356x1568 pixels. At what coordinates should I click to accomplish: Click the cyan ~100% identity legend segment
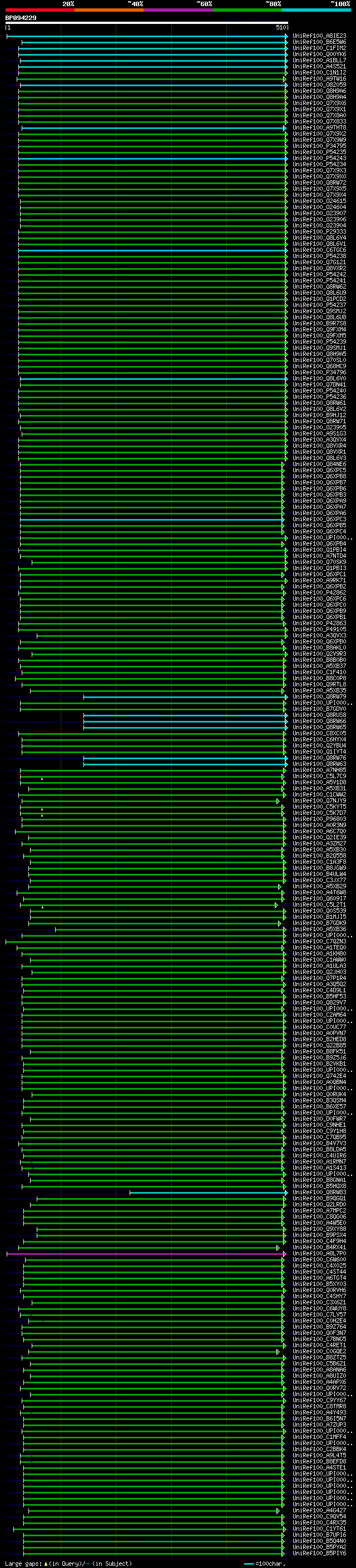coord(316,10)
